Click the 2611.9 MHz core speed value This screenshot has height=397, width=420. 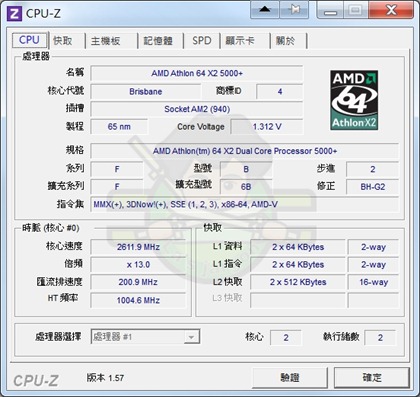coord(138,247)
